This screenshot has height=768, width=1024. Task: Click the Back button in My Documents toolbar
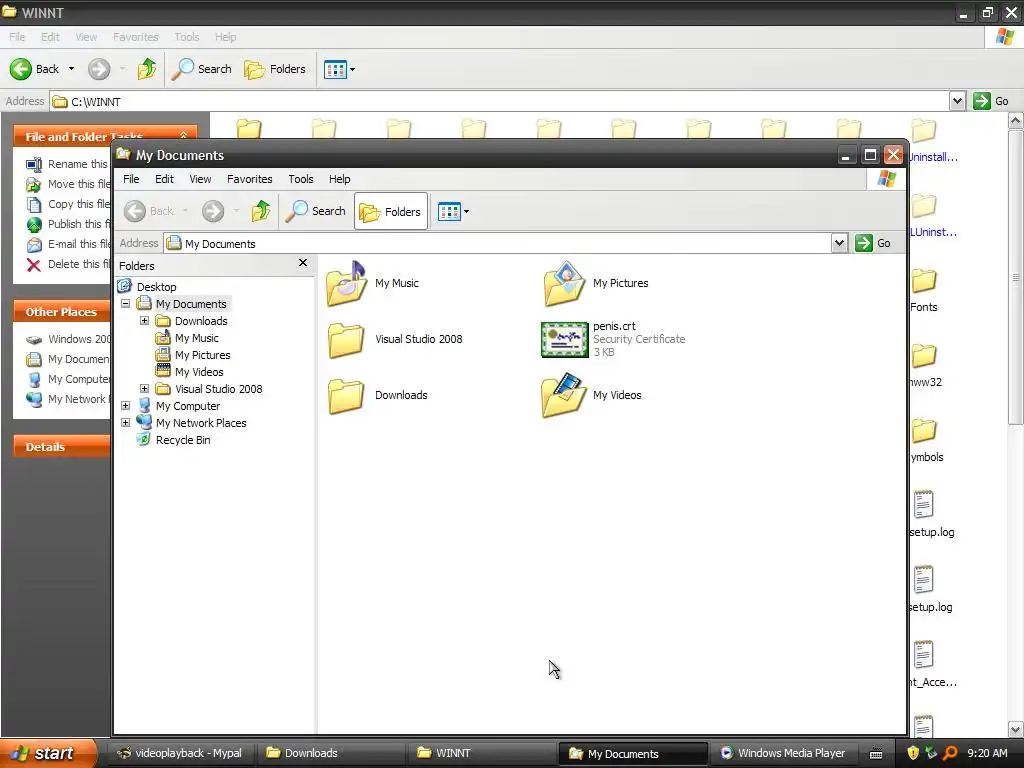click(150, 211)
